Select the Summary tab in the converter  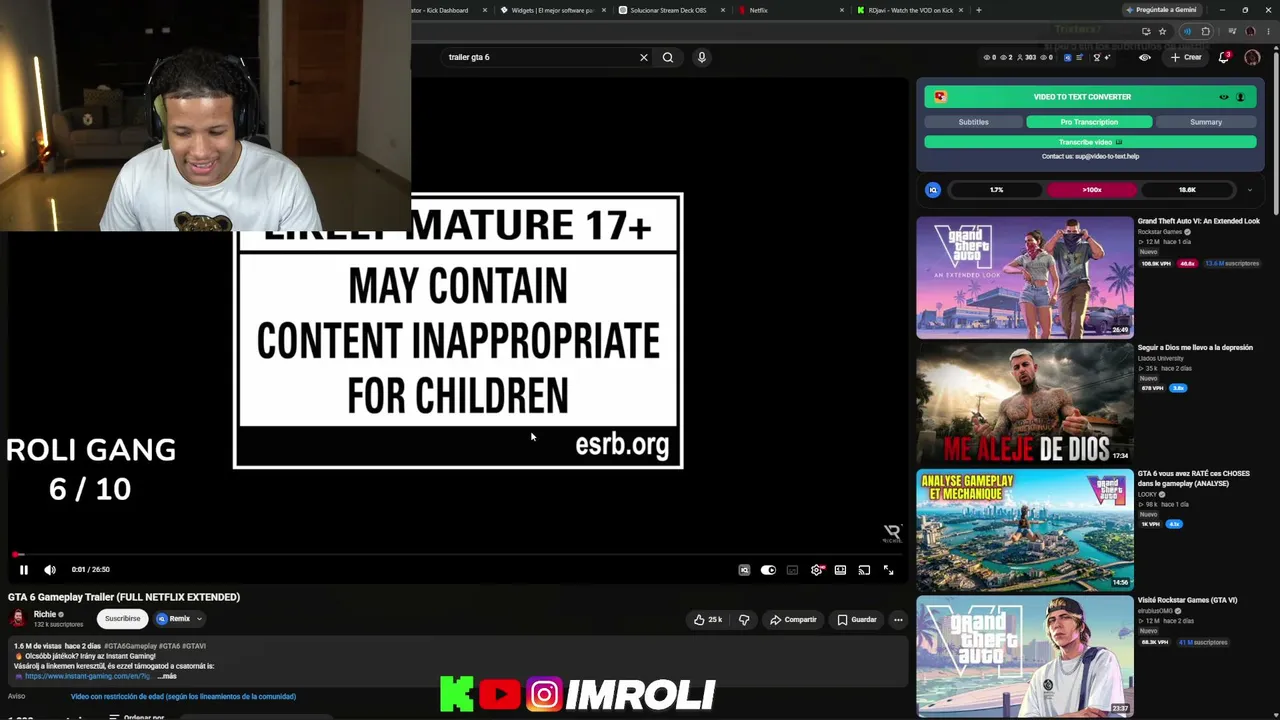[x=1206, y=122]
